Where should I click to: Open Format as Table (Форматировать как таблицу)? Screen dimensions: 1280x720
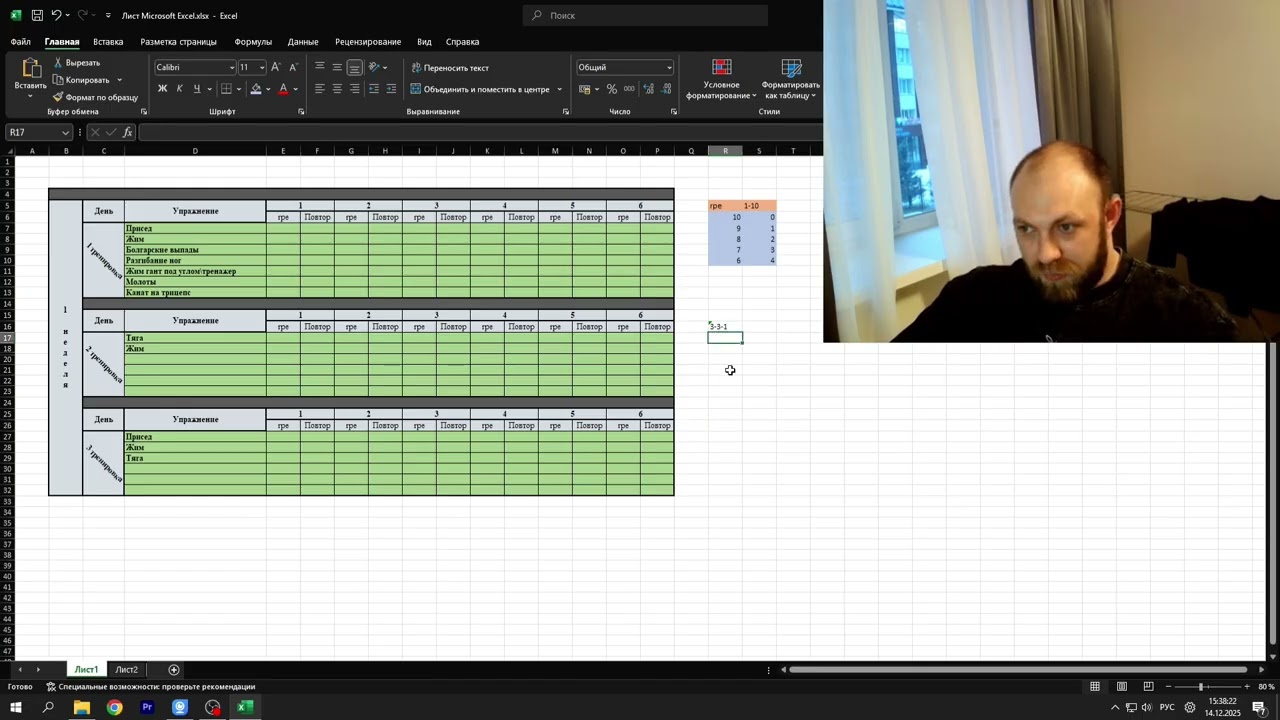click(790, 78)
